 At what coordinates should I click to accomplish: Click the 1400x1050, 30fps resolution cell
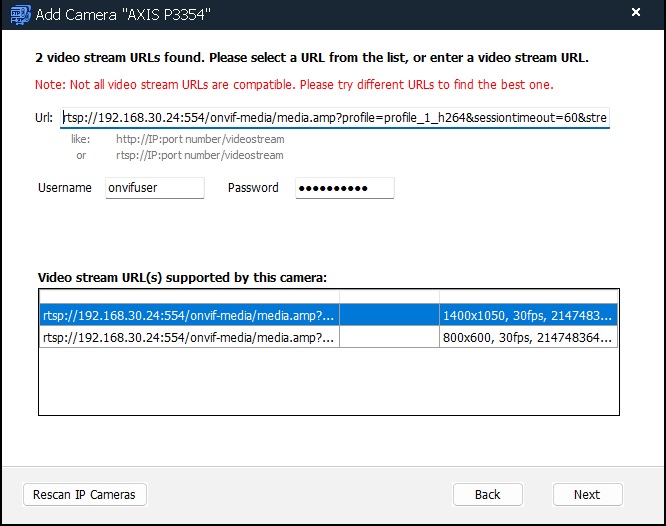coord(527,315)
